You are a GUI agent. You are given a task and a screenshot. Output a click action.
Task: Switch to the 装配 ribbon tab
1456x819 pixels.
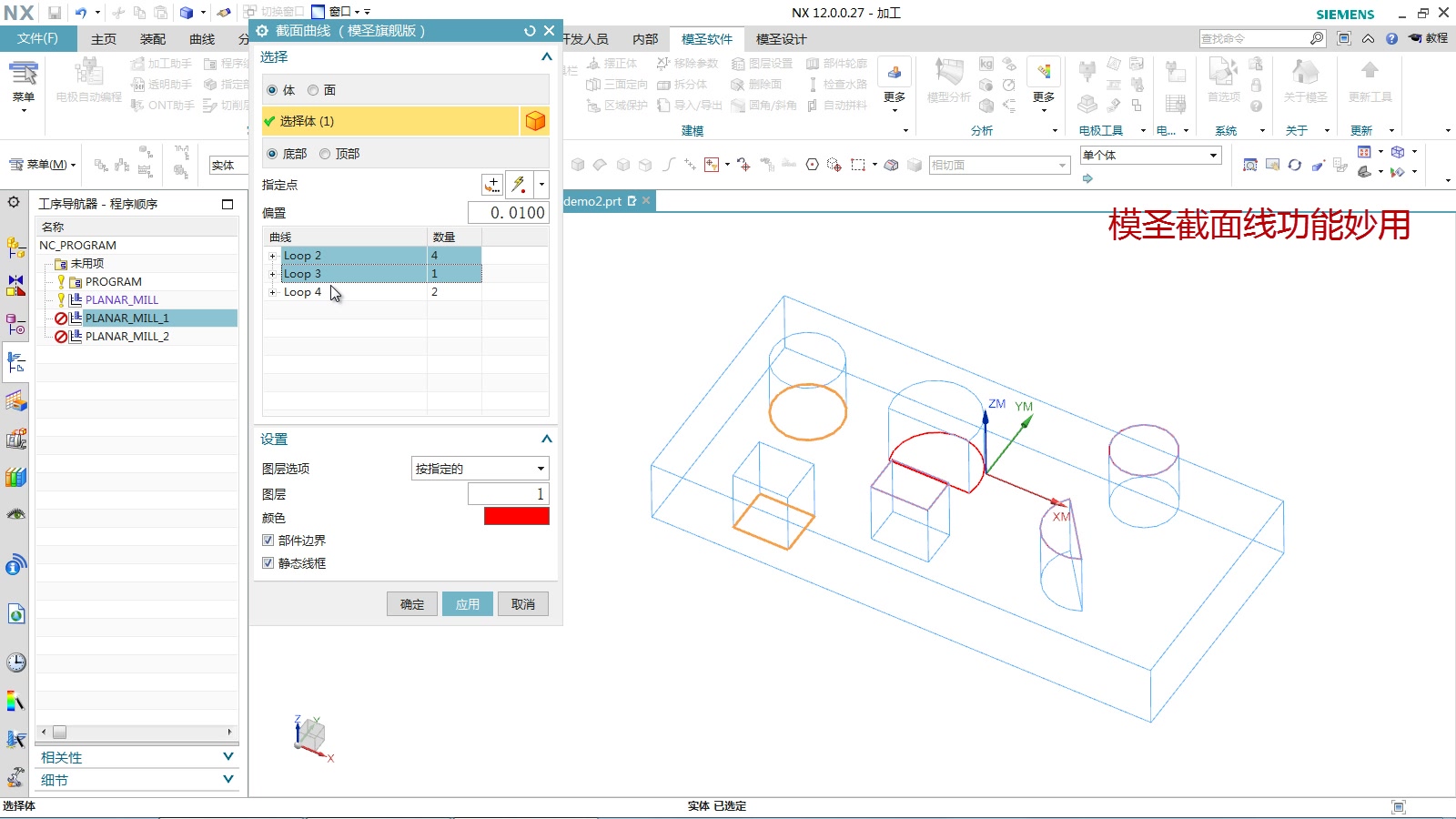pos(153,39)
